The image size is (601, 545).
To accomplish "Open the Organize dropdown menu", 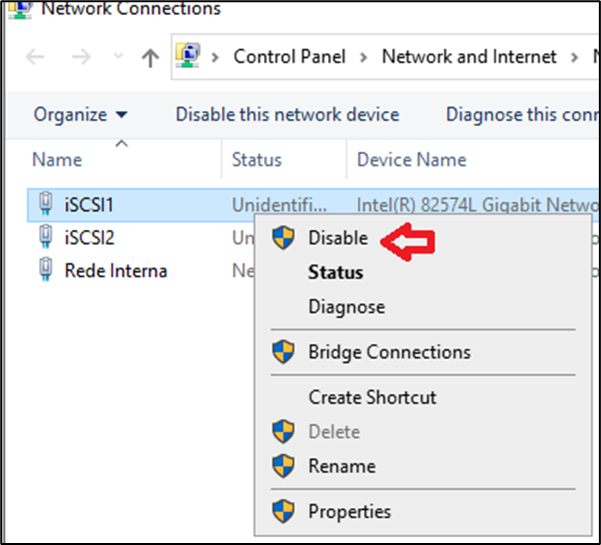I will tap(80, 114).
